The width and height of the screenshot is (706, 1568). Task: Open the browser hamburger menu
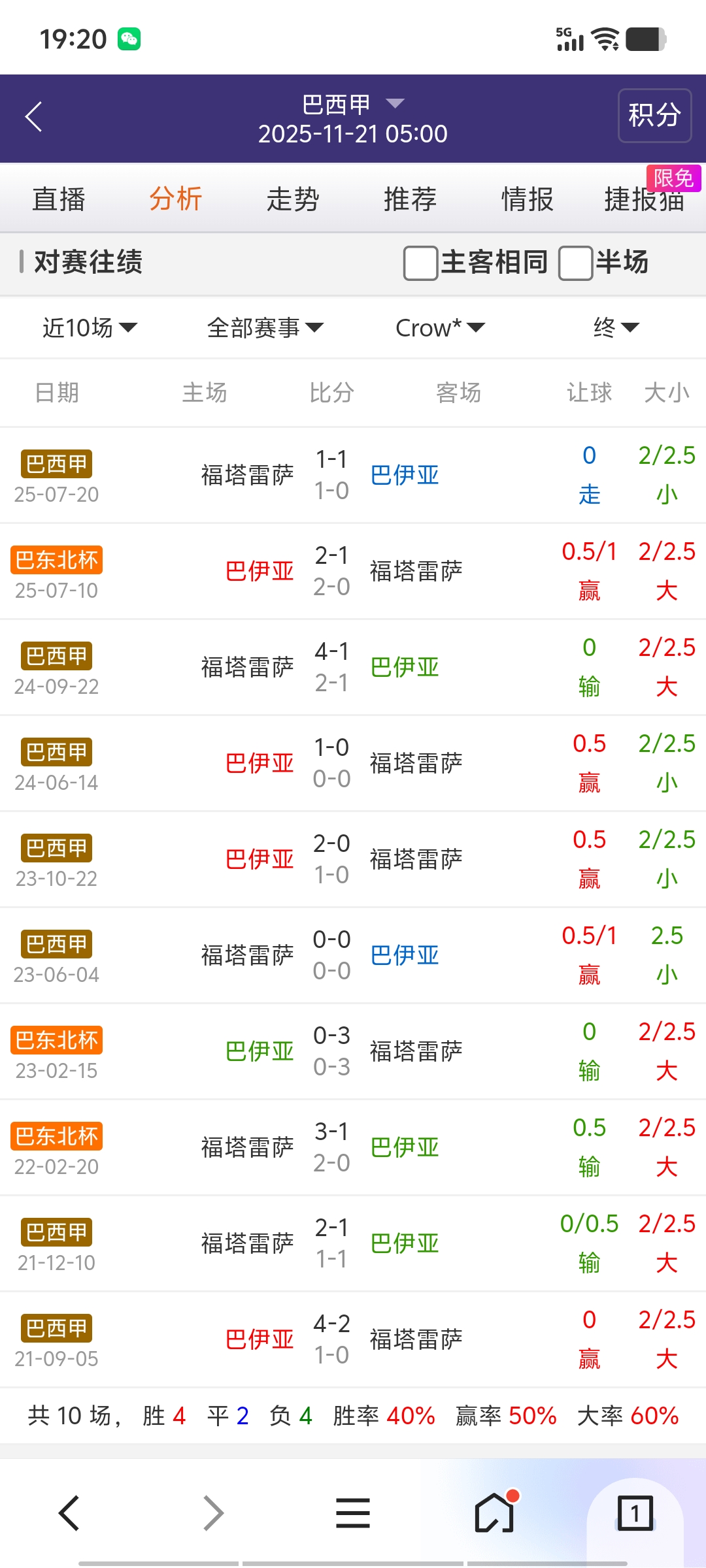[353, 1512]
